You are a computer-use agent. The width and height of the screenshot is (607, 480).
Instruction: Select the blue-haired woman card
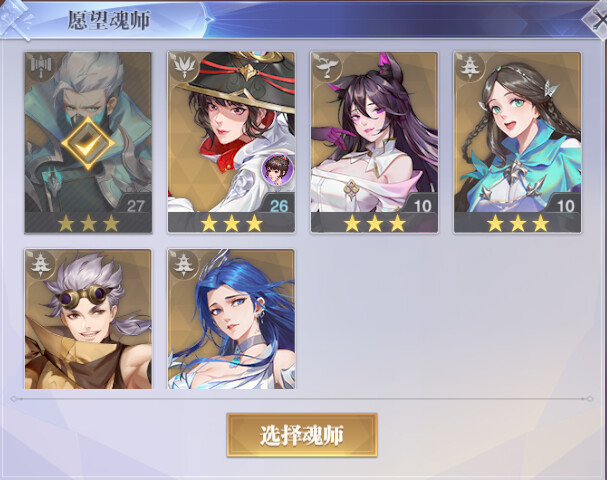pos(231,319)
